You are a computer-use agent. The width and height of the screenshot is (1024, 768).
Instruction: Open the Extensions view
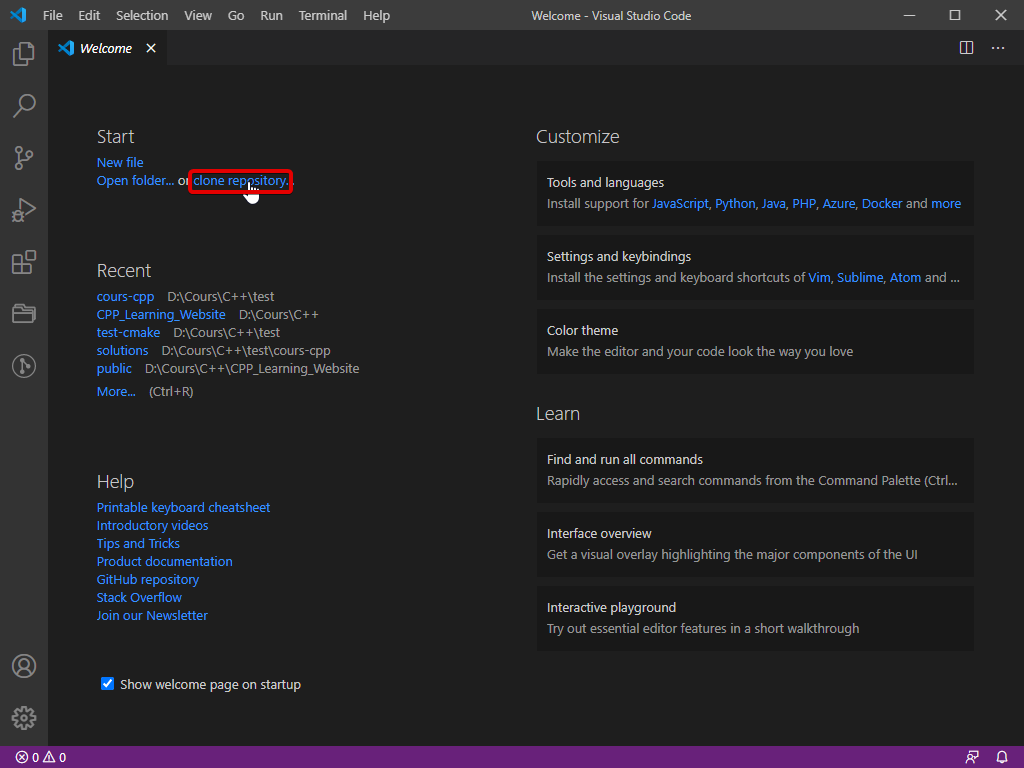[24, 263]
